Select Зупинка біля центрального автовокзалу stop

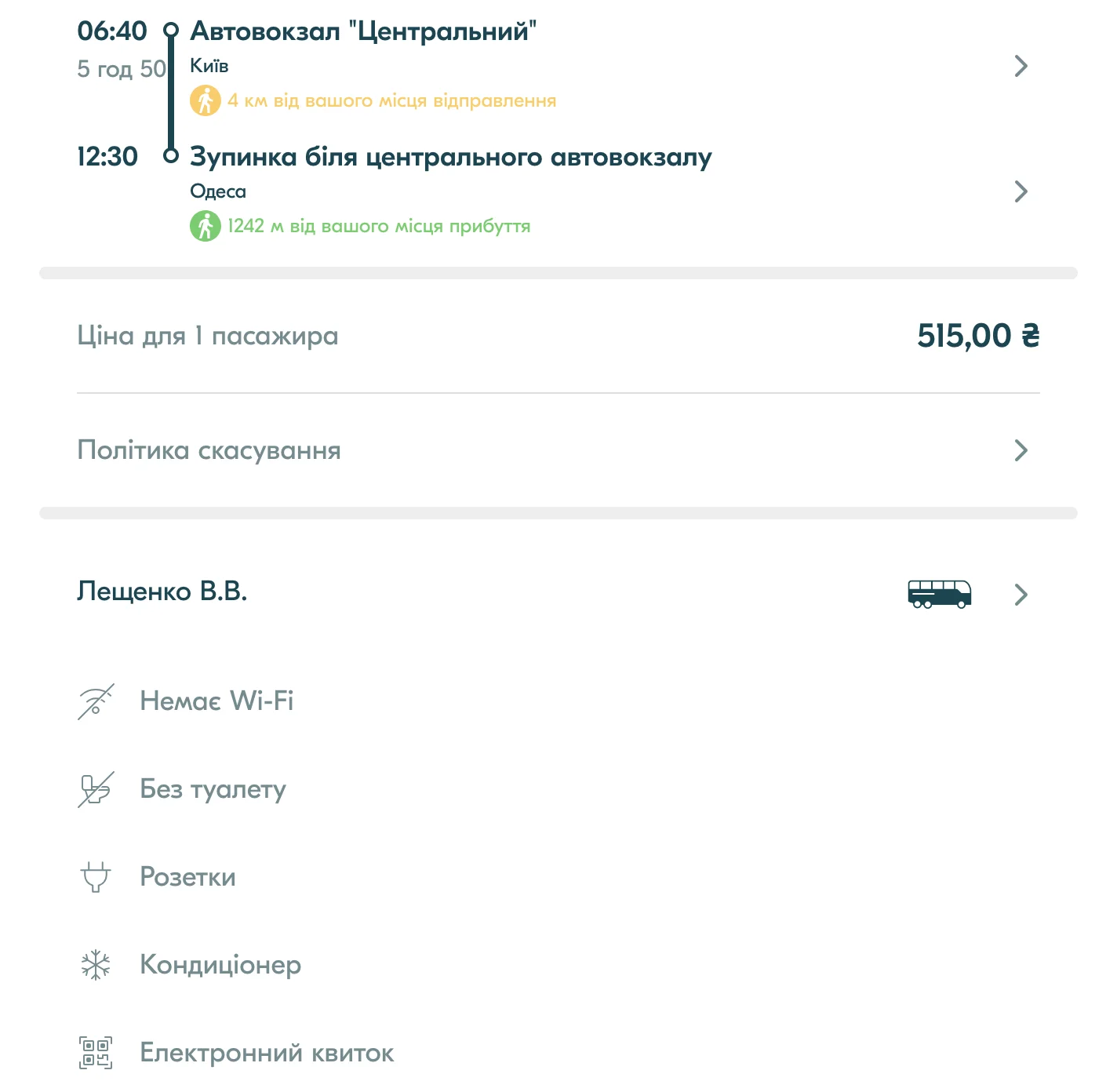(450, 157)
